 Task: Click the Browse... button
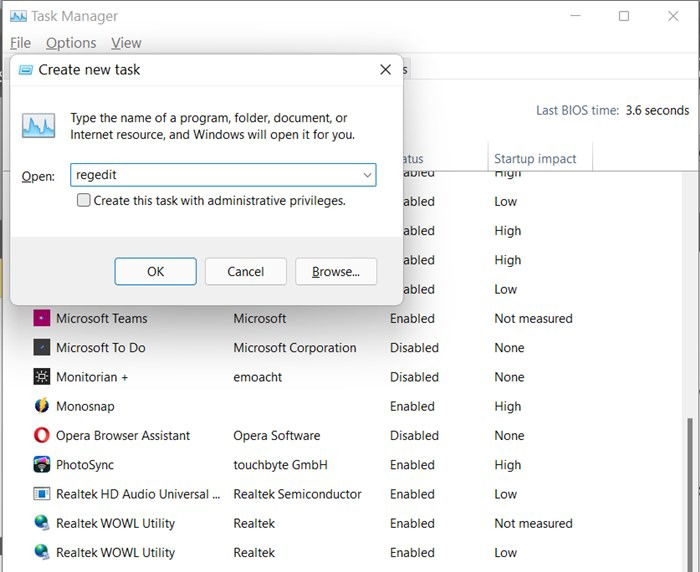336,271
